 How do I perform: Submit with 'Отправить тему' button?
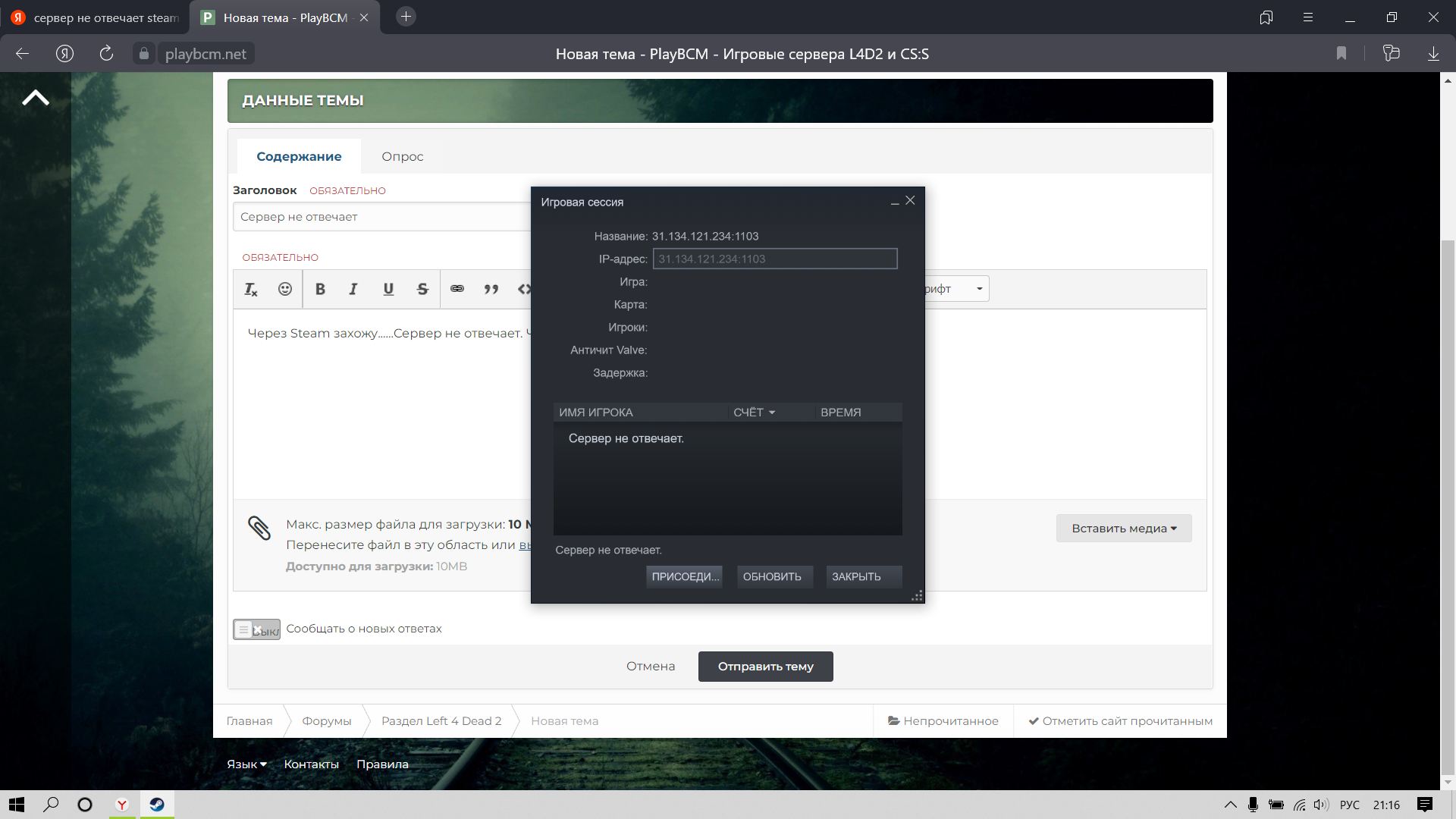(766, 667)
